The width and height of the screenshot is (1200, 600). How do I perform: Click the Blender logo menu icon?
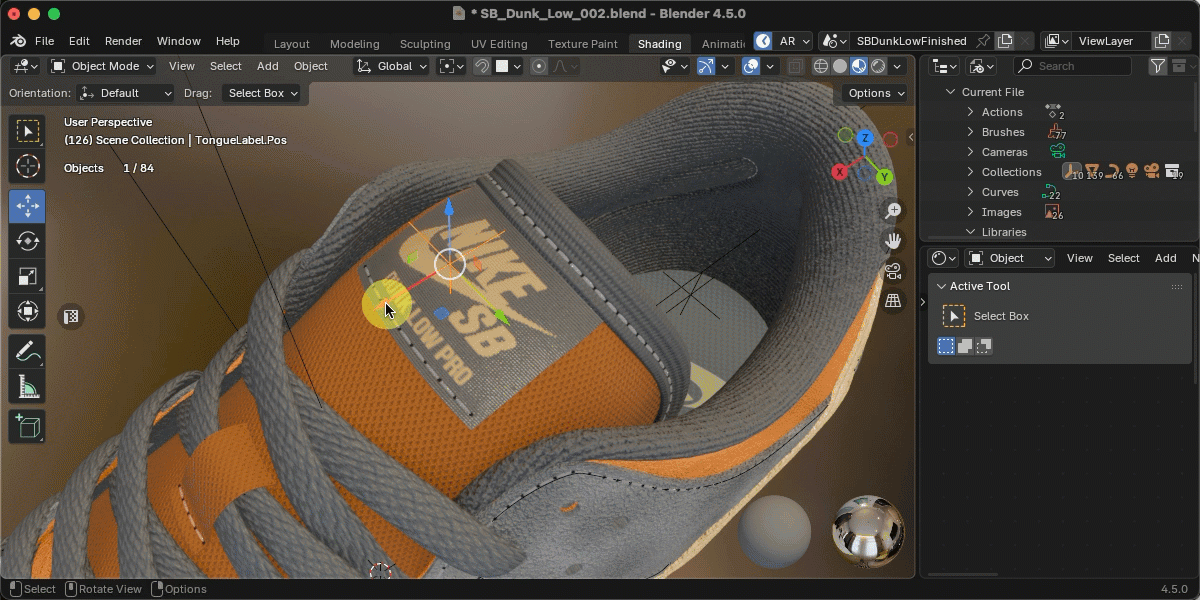point(18,41)
